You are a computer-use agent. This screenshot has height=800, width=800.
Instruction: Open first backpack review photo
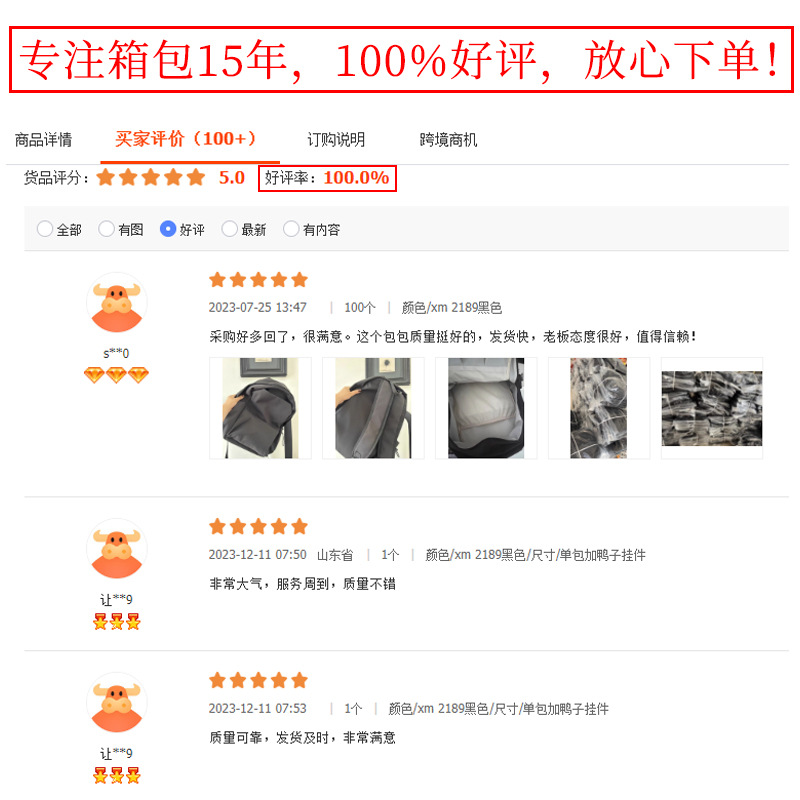coord(260,408)
